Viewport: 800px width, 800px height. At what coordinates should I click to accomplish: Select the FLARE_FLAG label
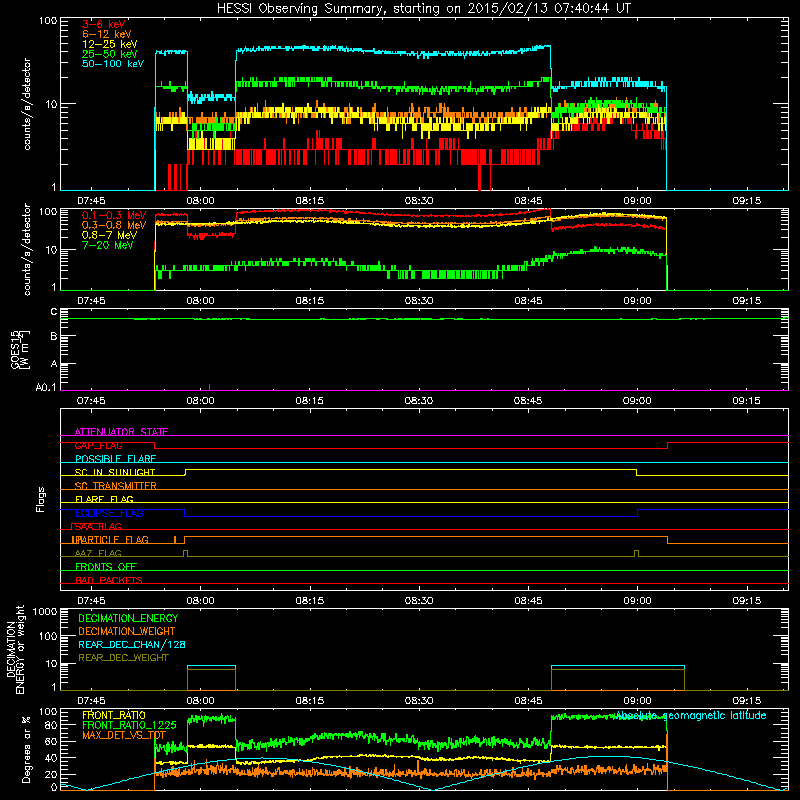(104, 499)
